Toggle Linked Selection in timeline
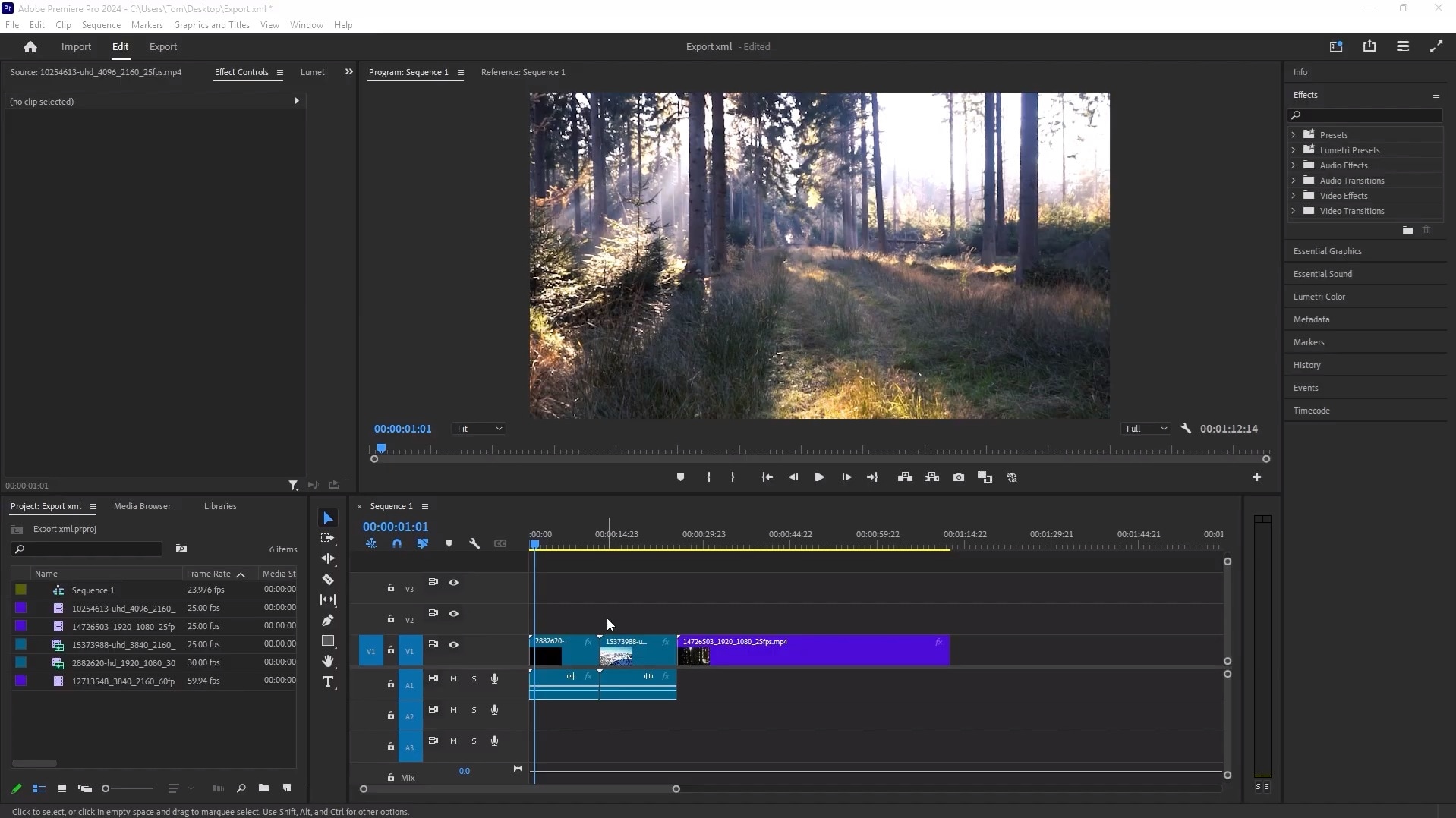 click(423, 544)
